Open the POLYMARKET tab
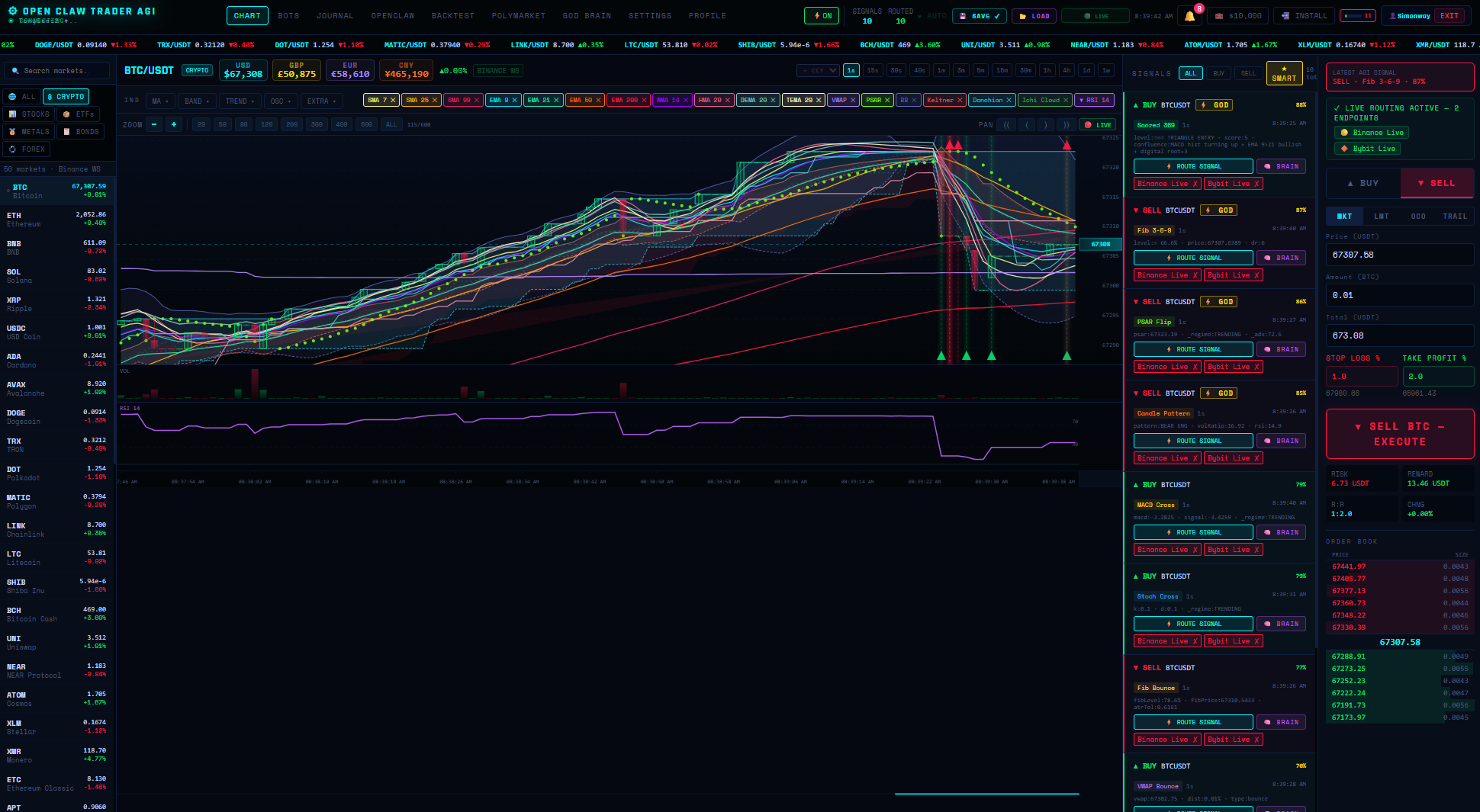Screen dimensions: 1480x812 518,15
